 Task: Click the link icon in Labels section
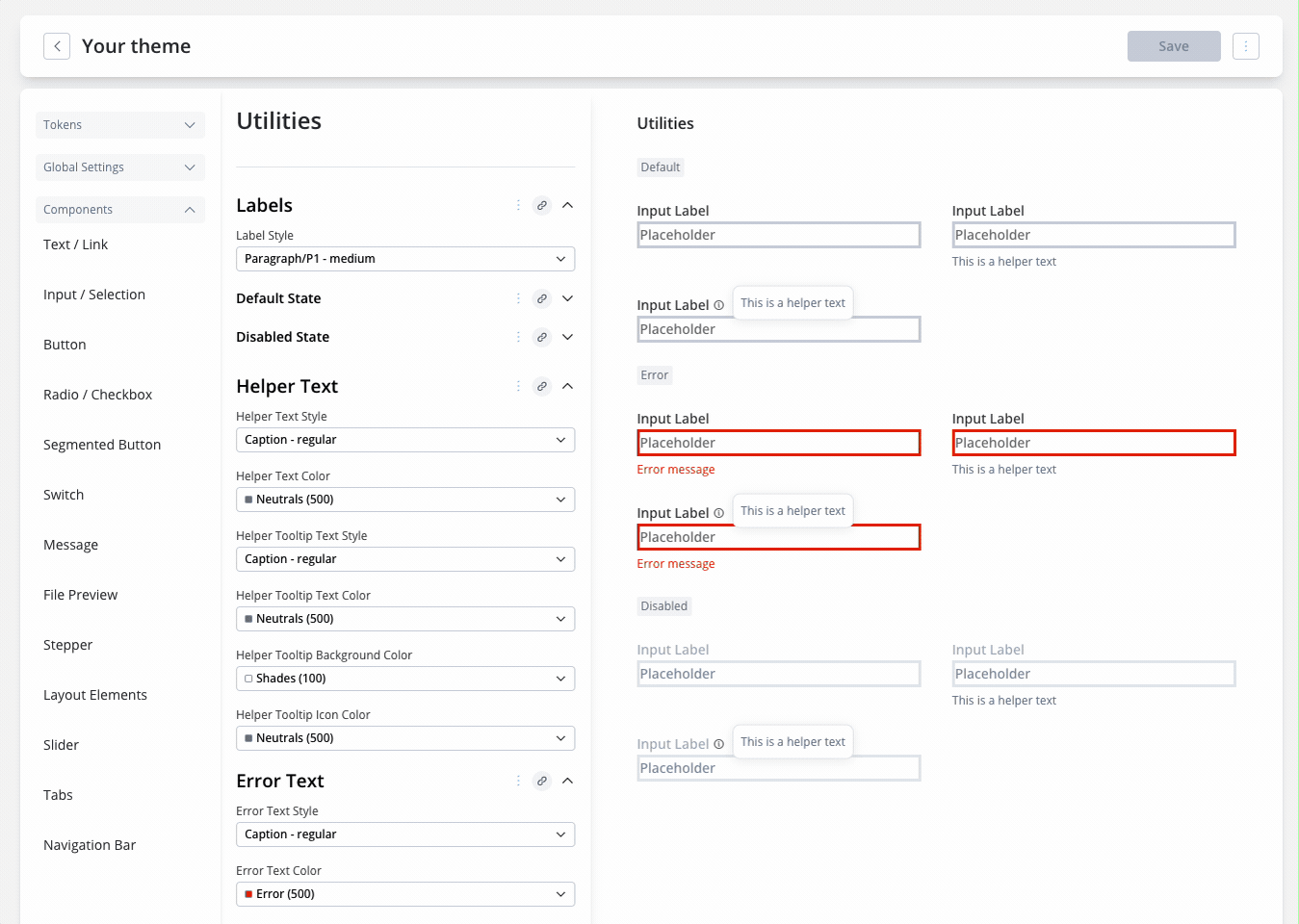(x=542, y=205)
